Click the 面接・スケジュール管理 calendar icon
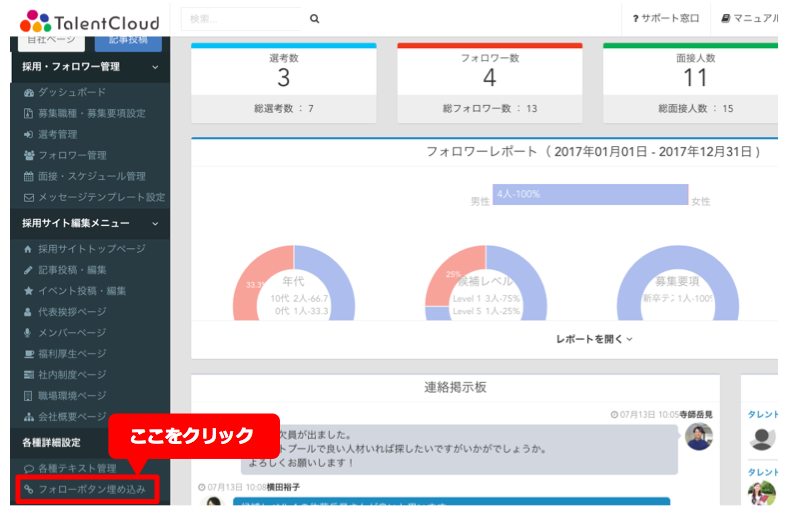 click(29, 176)
